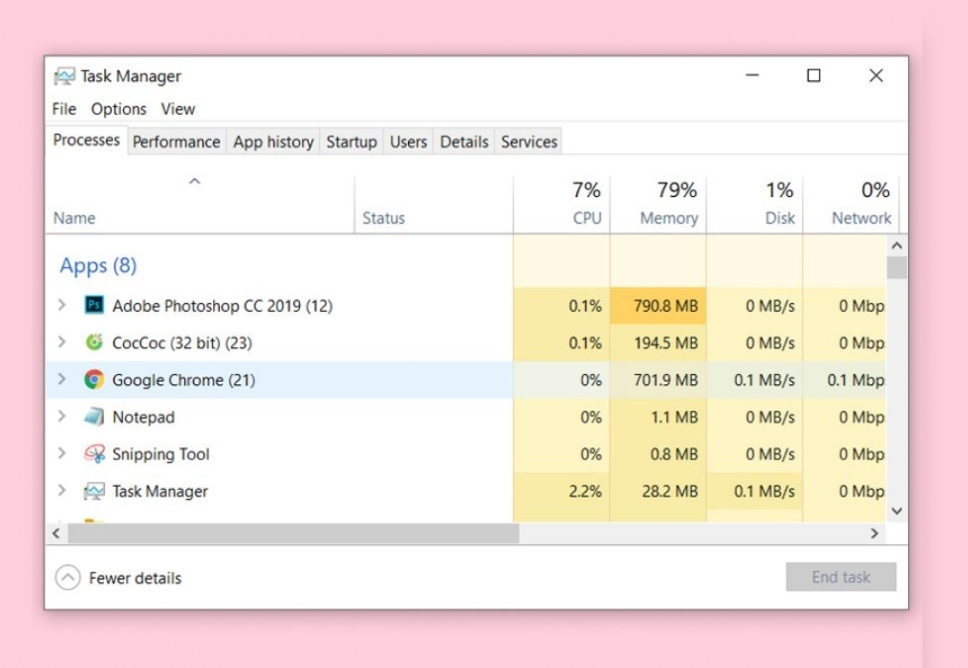968x668 pixels.
Task: Click the Adobe Photoshop app icon
Action: tap(94, 305)
